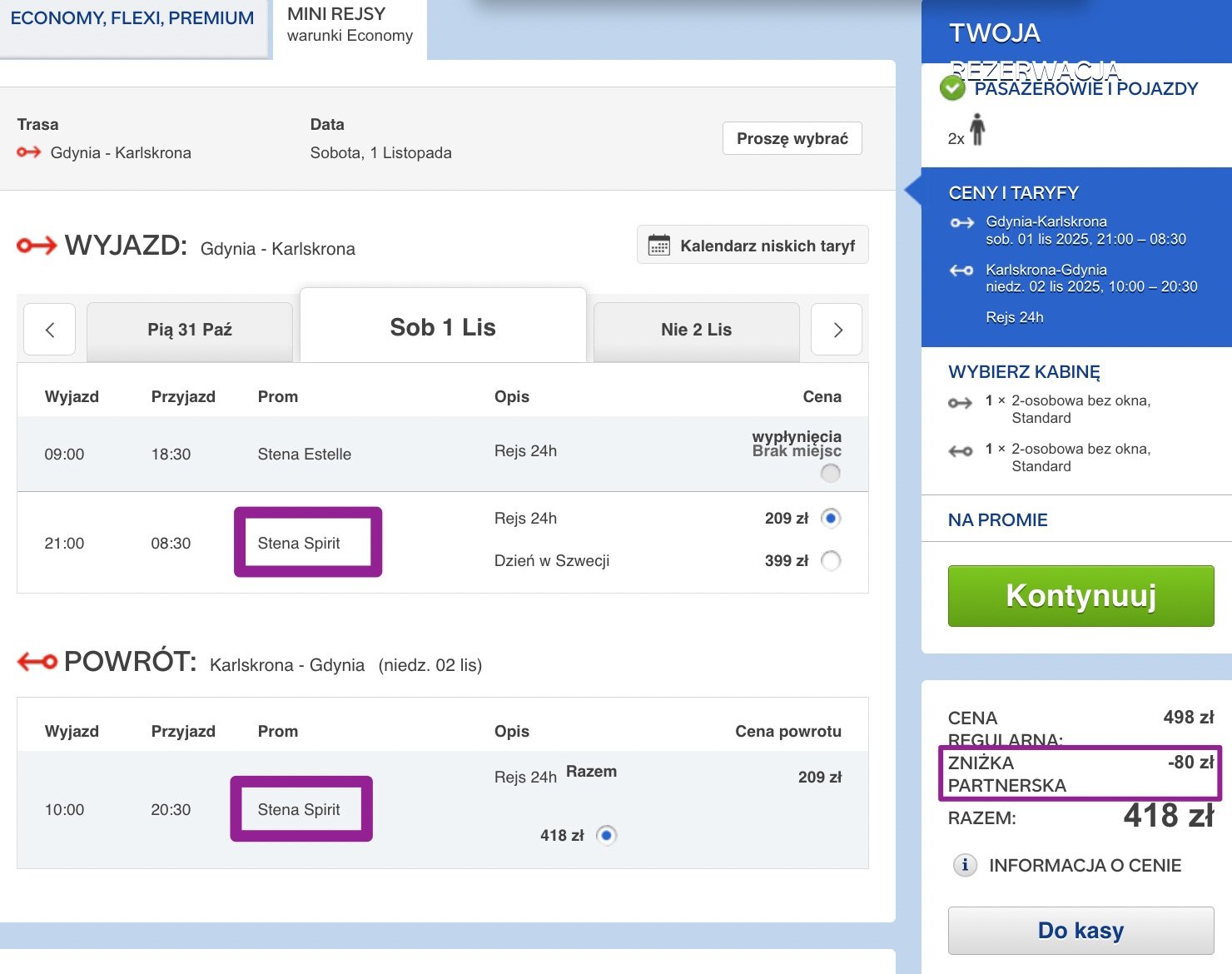Click the Proszę wybrać button
Viewport: 1232px width, 974px height.
[x=792, y=138]
